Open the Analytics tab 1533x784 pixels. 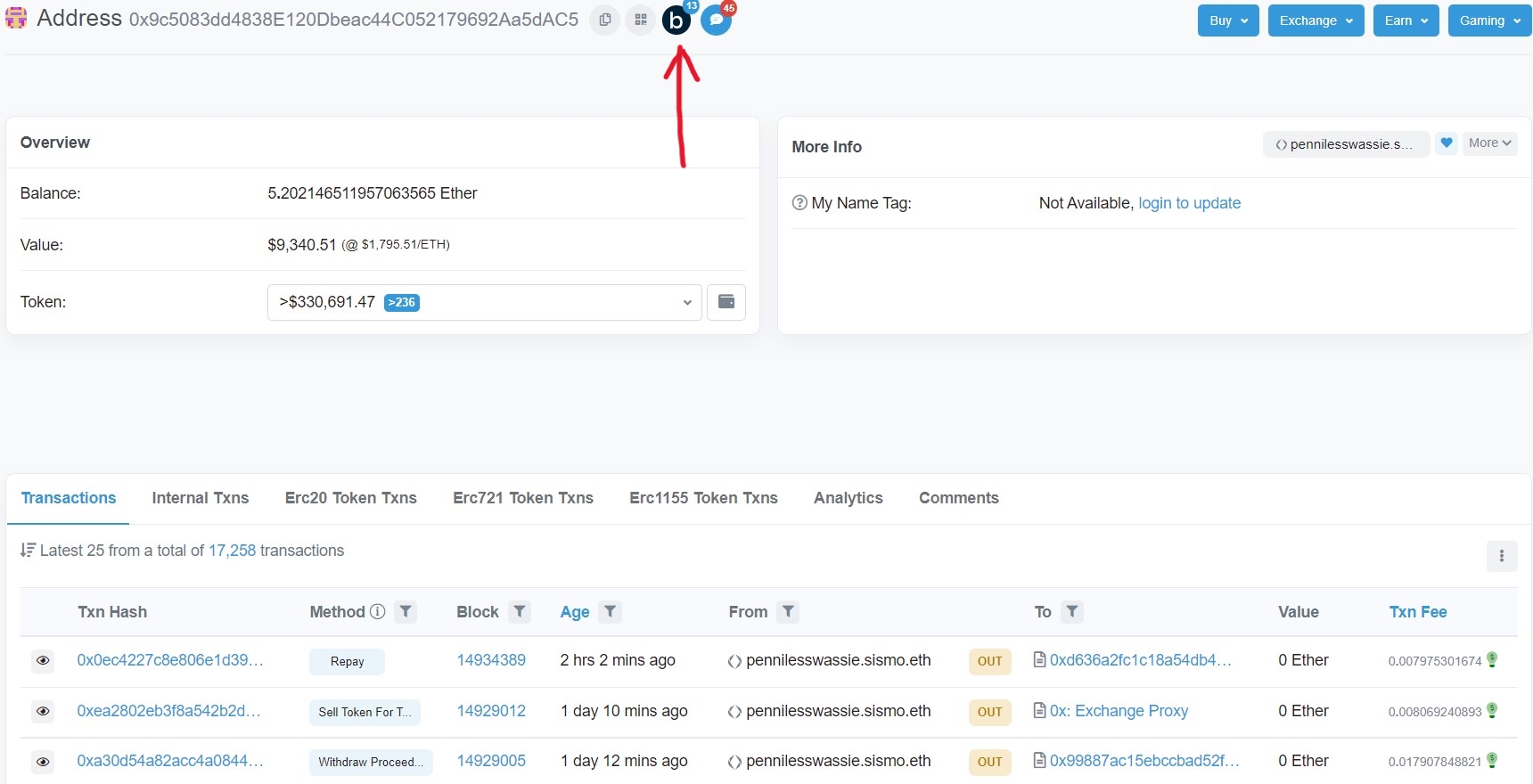click(848, 498)
